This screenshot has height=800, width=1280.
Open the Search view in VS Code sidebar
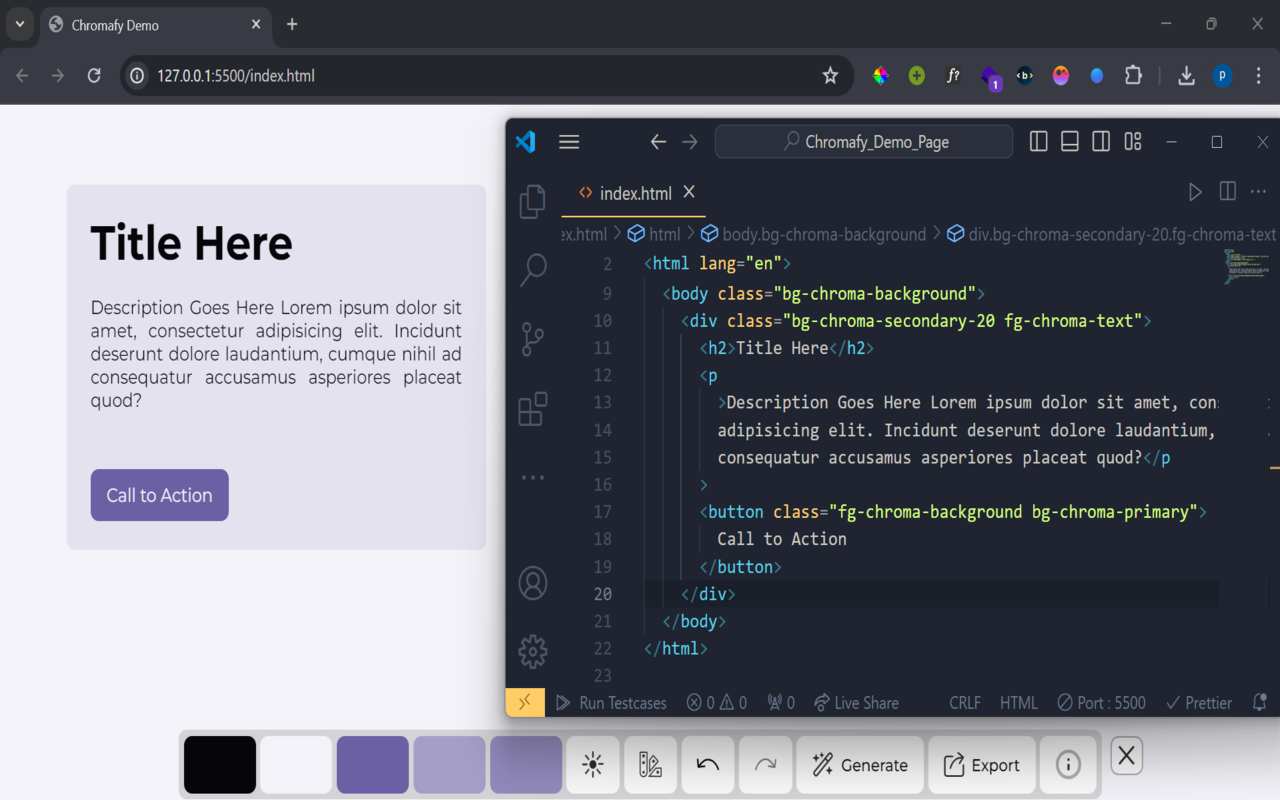click(531, 269)
